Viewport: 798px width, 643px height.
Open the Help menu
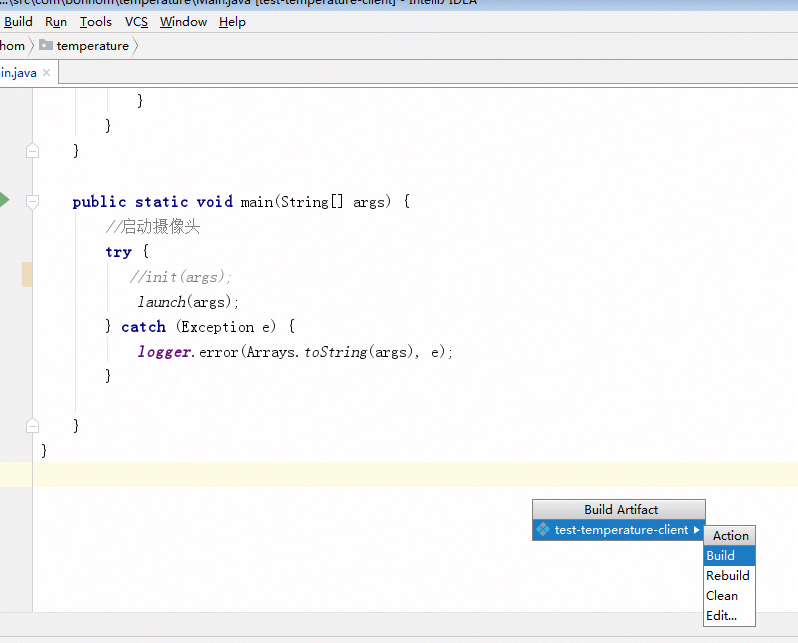pos(233,22)
